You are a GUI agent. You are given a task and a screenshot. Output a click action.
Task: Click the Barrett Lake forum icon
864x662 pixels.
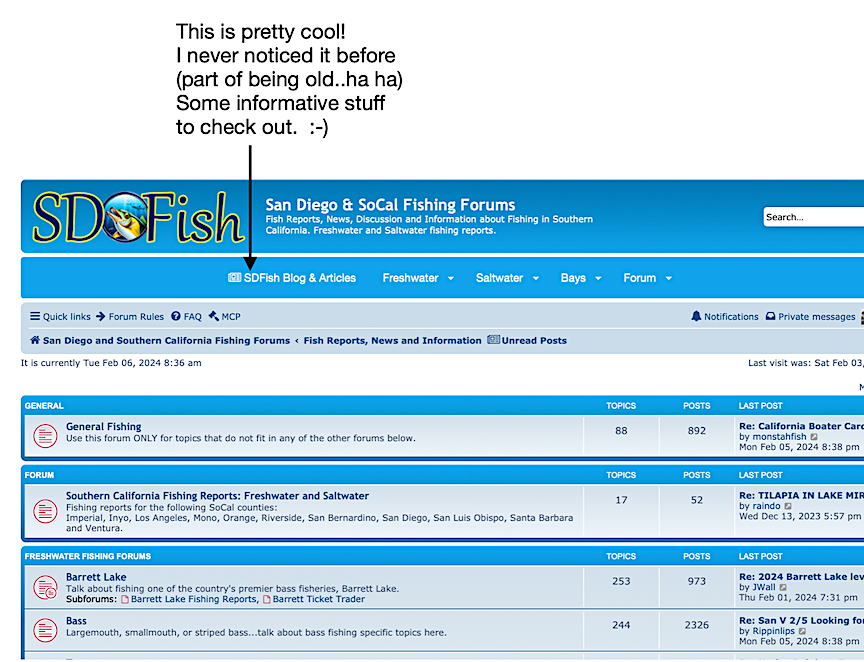[x=45, y=588]
